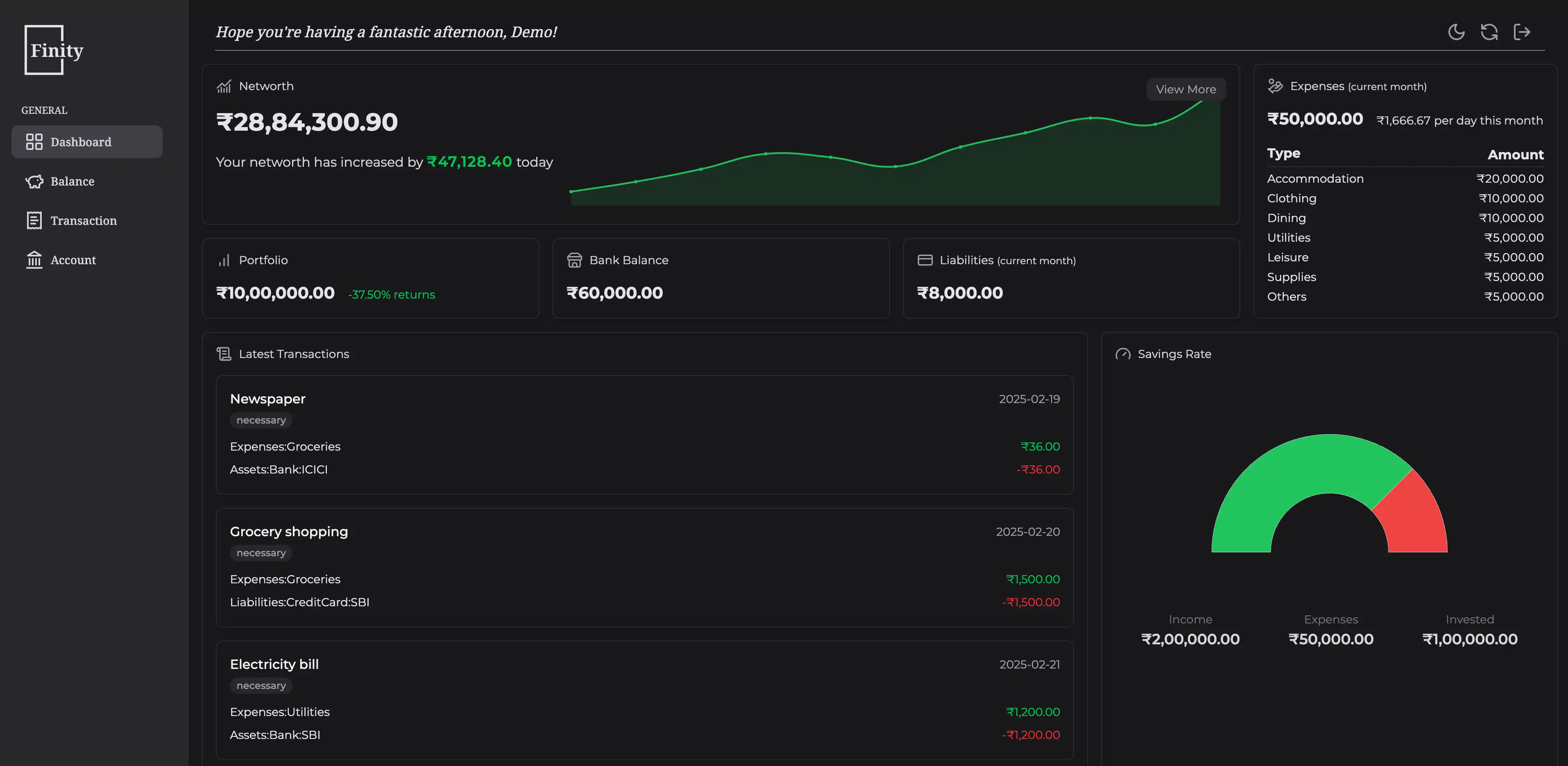Click the Savings Rate gauge icon
This screenshot has height=766, width=1568.
1123,354
